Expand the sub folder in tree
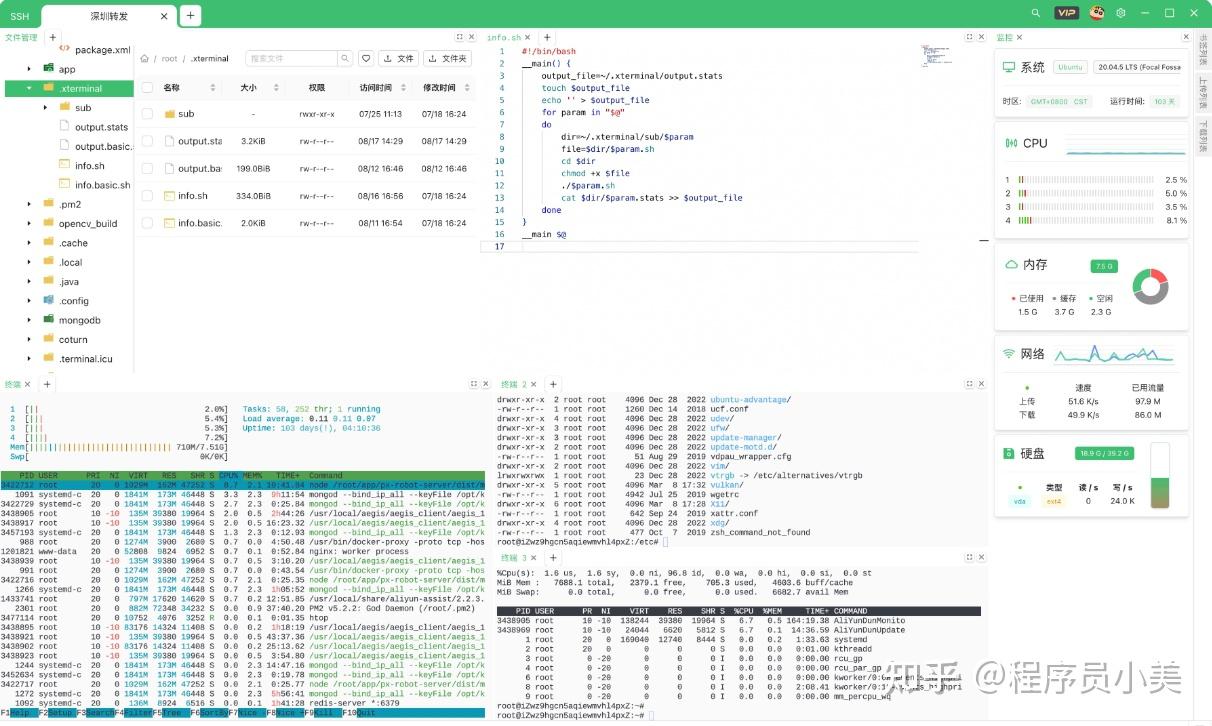Image resolution: width=1212 pixels, height=726 pixels. 45,107
